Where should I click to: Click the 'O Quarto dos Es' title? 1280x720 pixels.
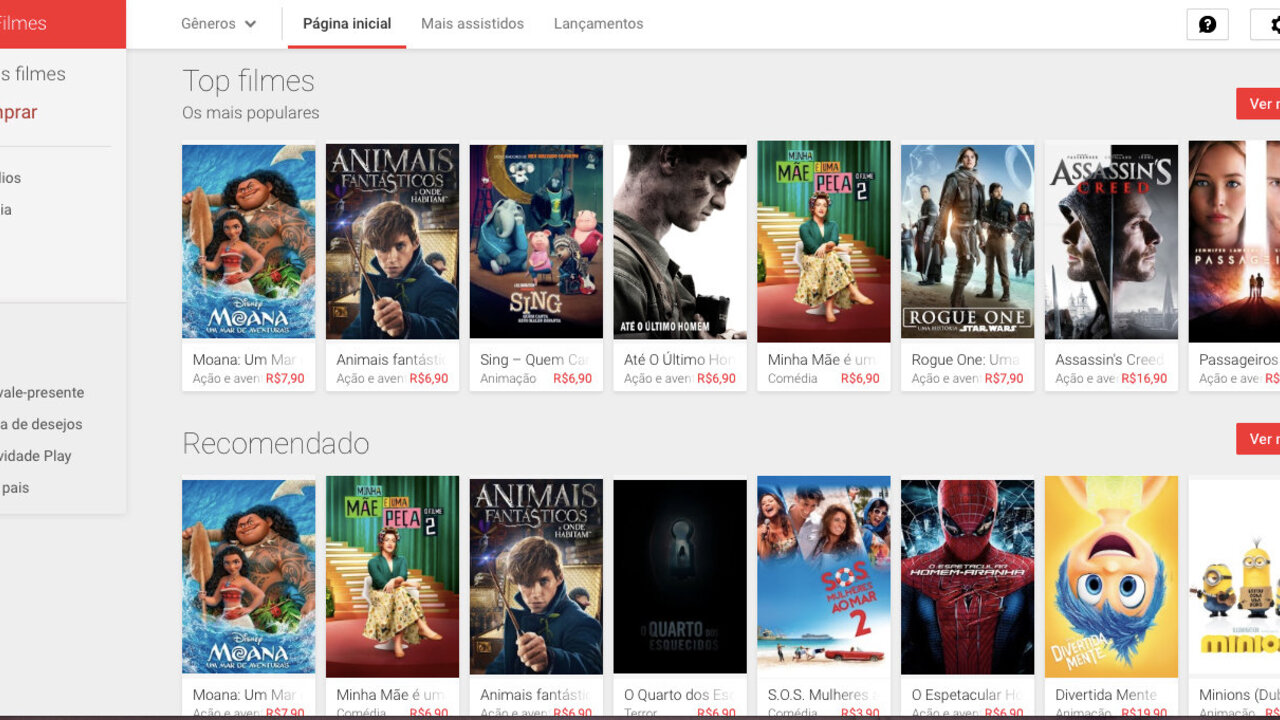[x=679, y=694]
